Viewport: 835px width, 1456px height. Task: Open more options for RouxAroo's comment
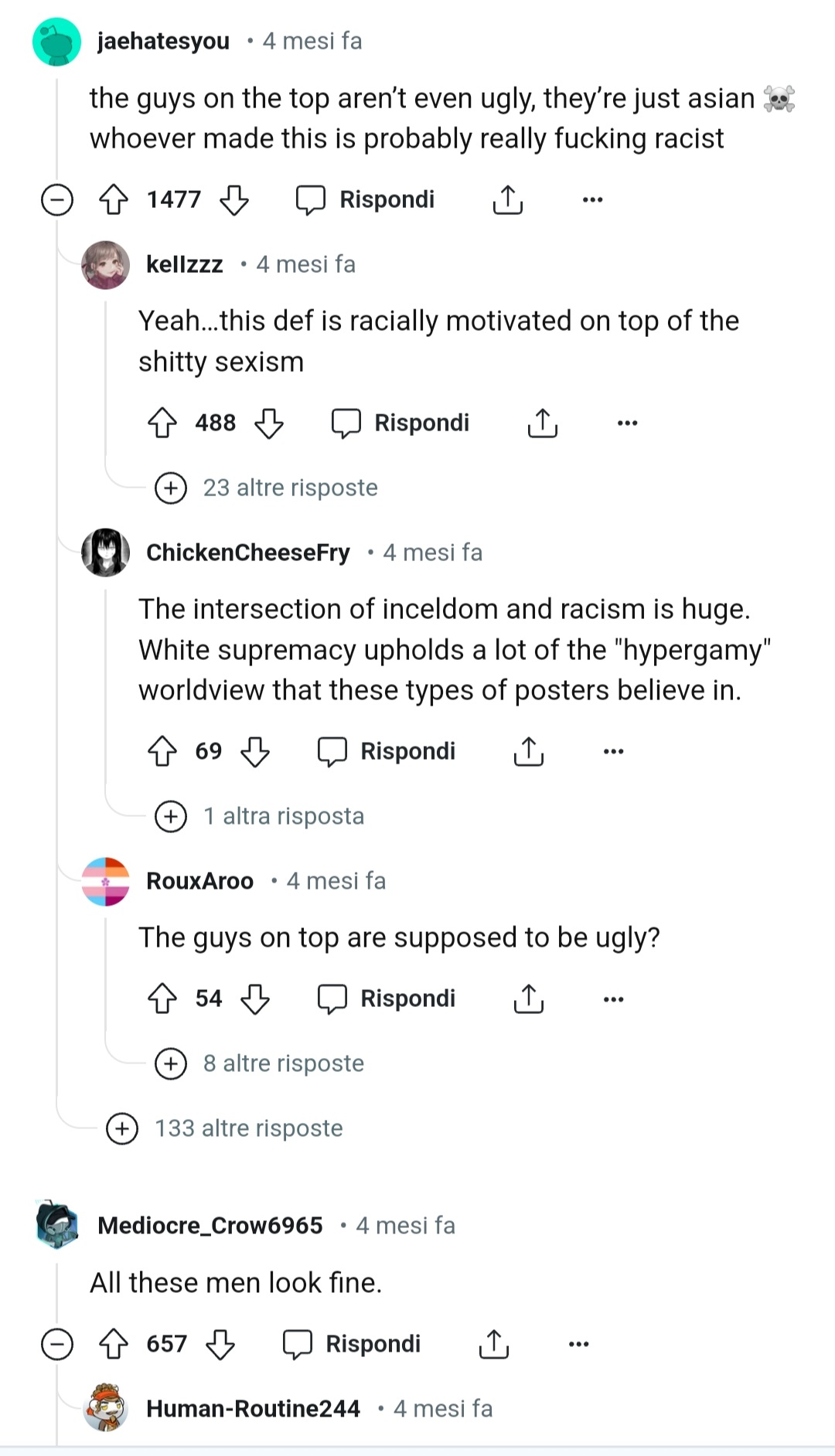pos(612,998)
